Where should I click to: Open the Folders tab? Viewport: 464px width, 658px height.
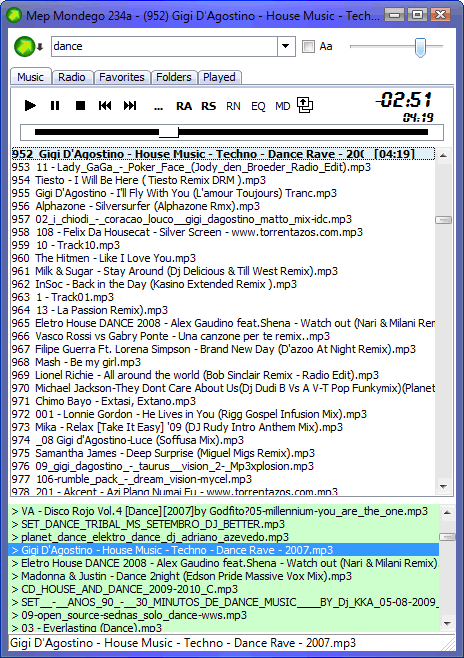[x=174, y=77]
